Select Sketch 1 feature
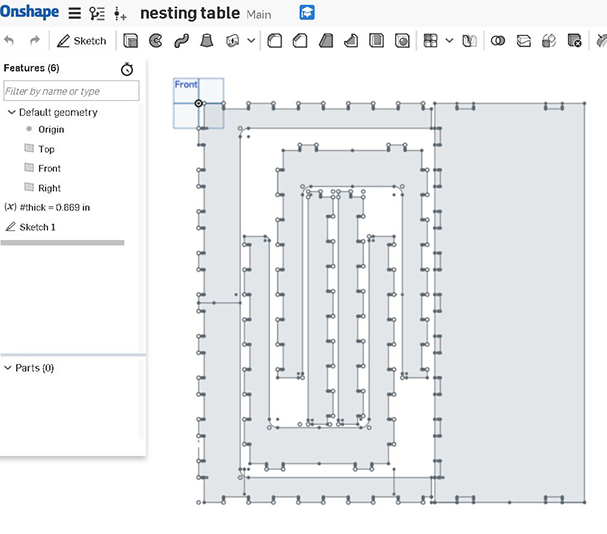The height and width of the screenshot is (534, 607). click(x=37, y=227)
